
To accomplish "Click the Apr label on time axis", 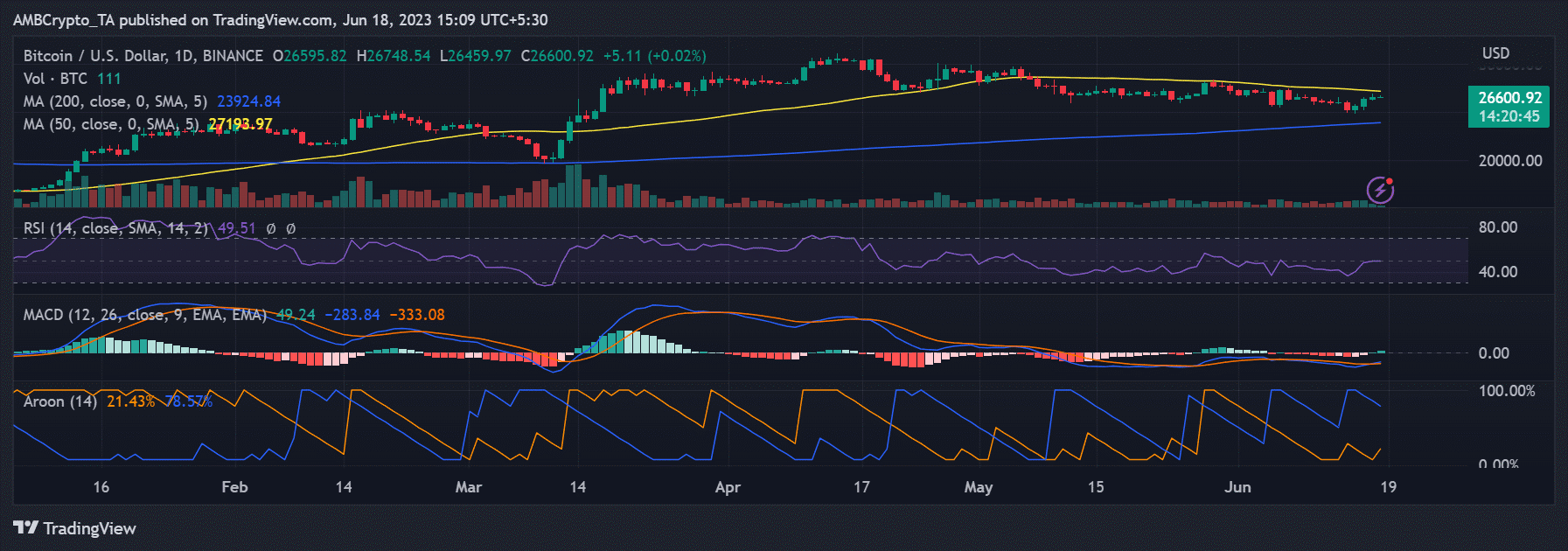I will point(728,487).
